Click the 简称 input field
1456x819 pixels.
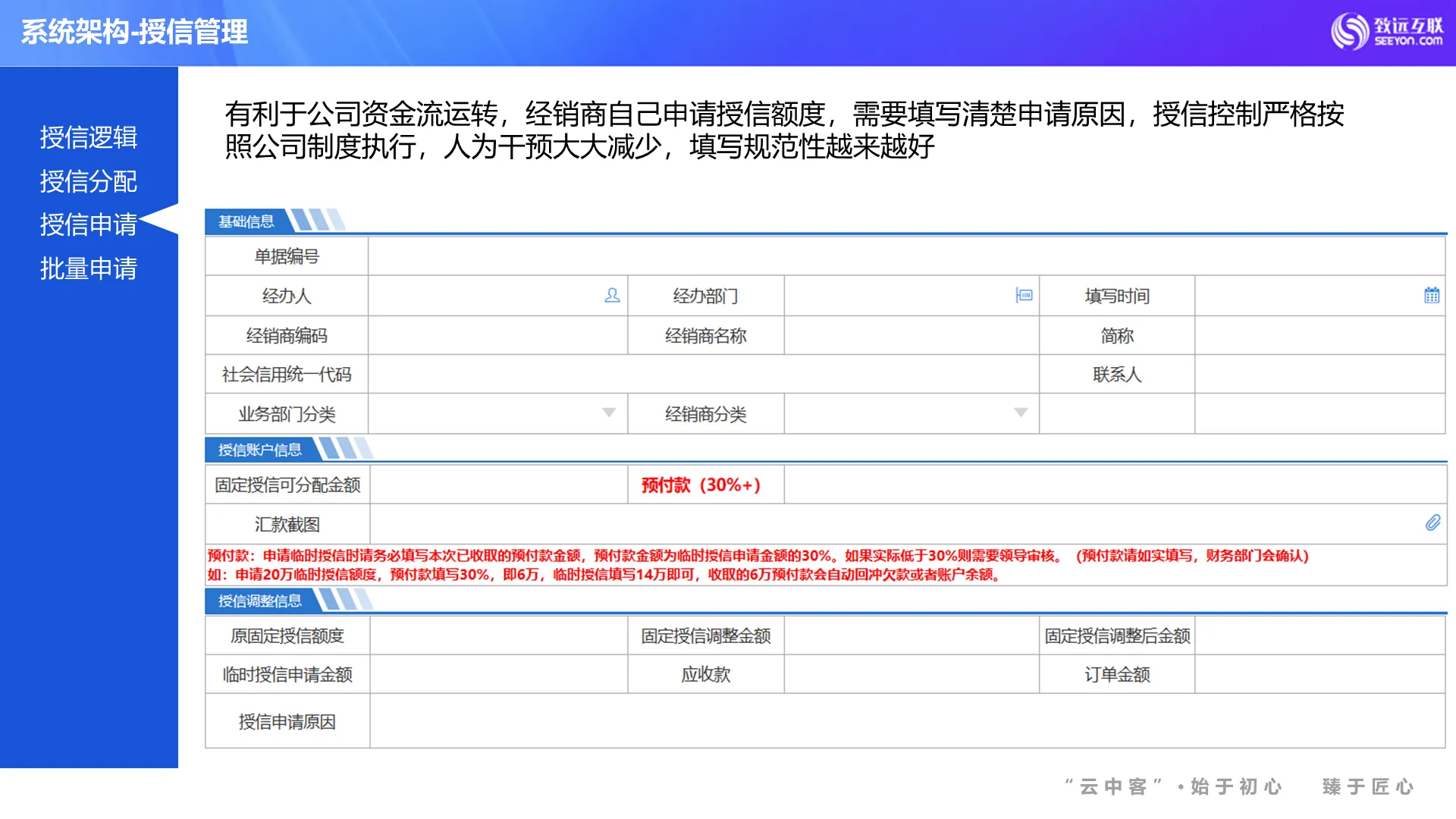coord(1319,335)
